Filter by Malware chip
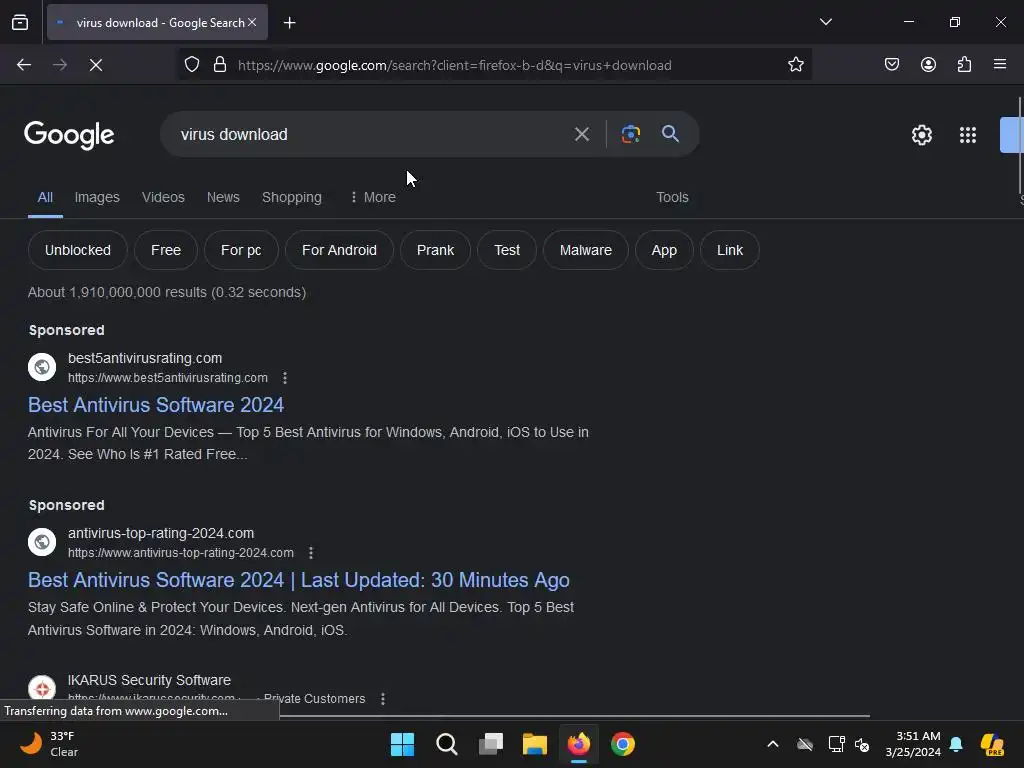This screenshot has width=1024, height=768. click(586, 250)
